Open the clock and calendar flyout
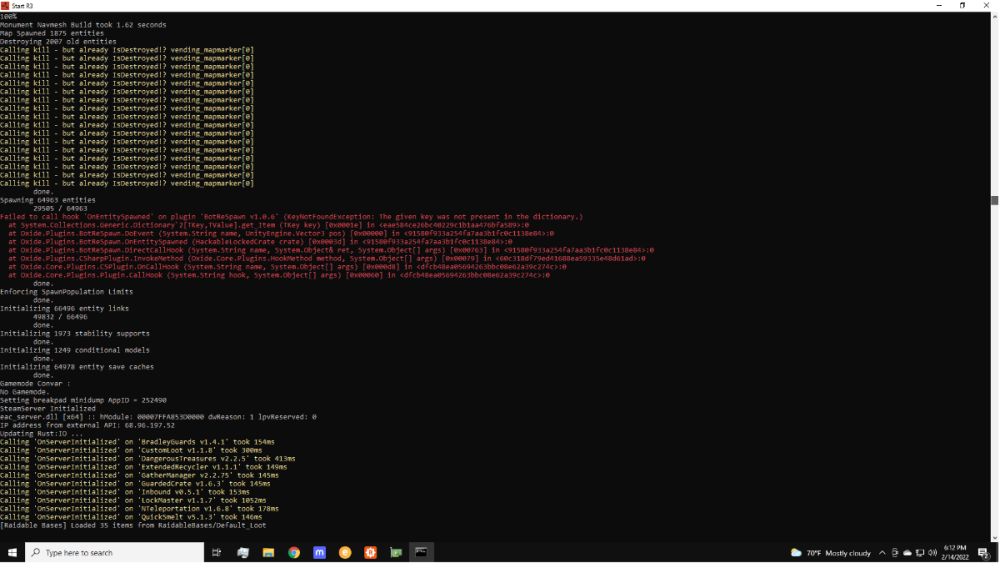 (x=954, y=552)
